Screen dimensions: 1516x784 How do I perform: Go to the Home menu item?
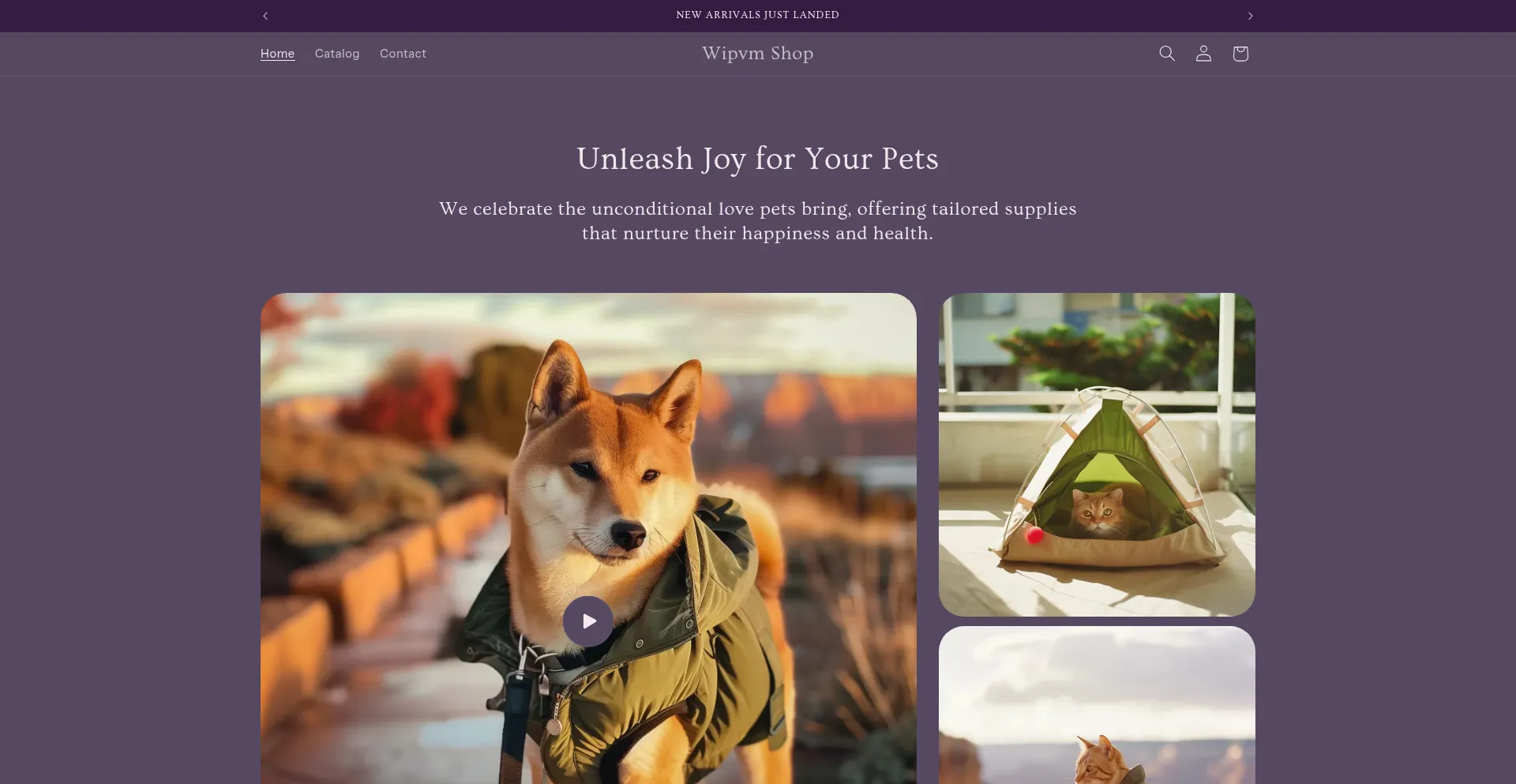pyautogui.click(x=277, y=54)
